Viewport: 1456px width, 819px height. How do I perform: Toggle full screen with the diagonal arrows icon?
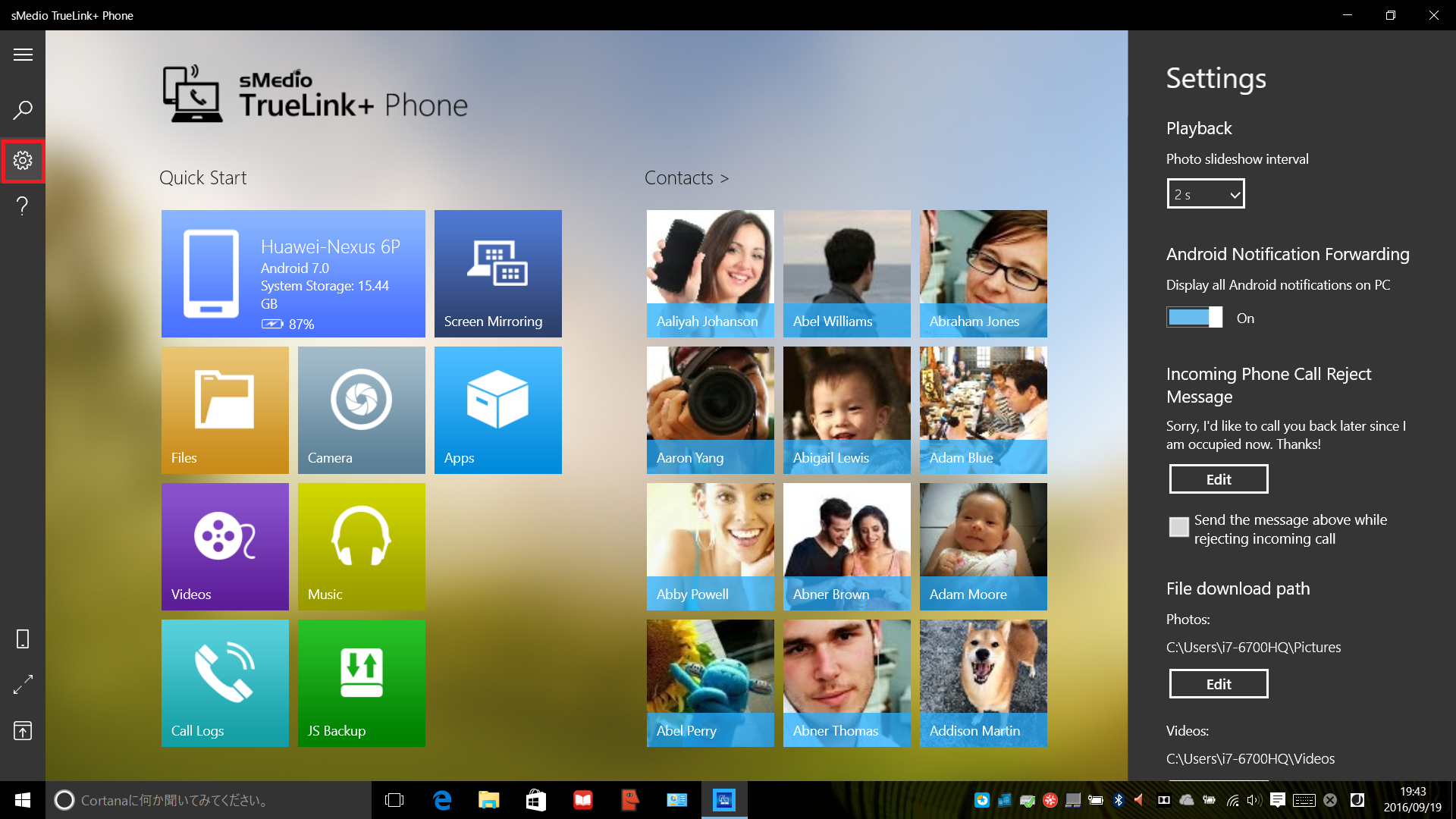[23, 685]
